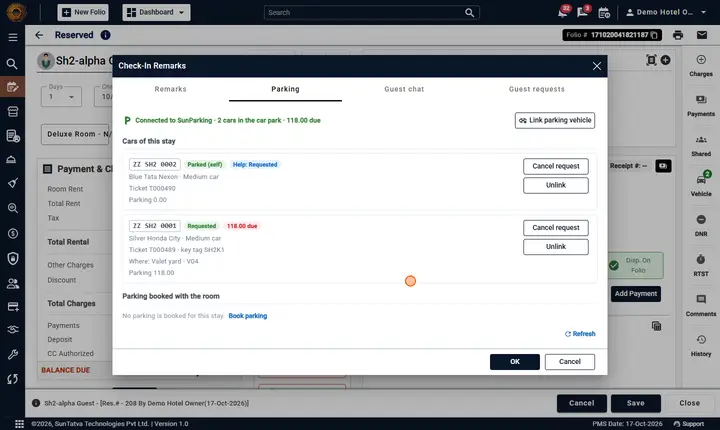Click the info icon next to Reserved
Image resolution: width=720 pixels, height=430 pixels.
106,35
